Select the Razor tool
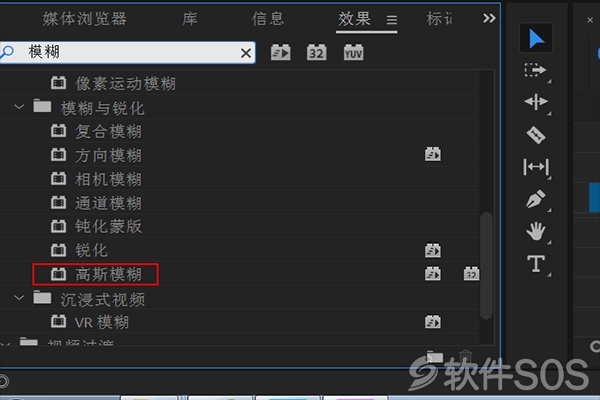Image resolution: width=600 pixels, height=400 pixels. click(536, 135)
